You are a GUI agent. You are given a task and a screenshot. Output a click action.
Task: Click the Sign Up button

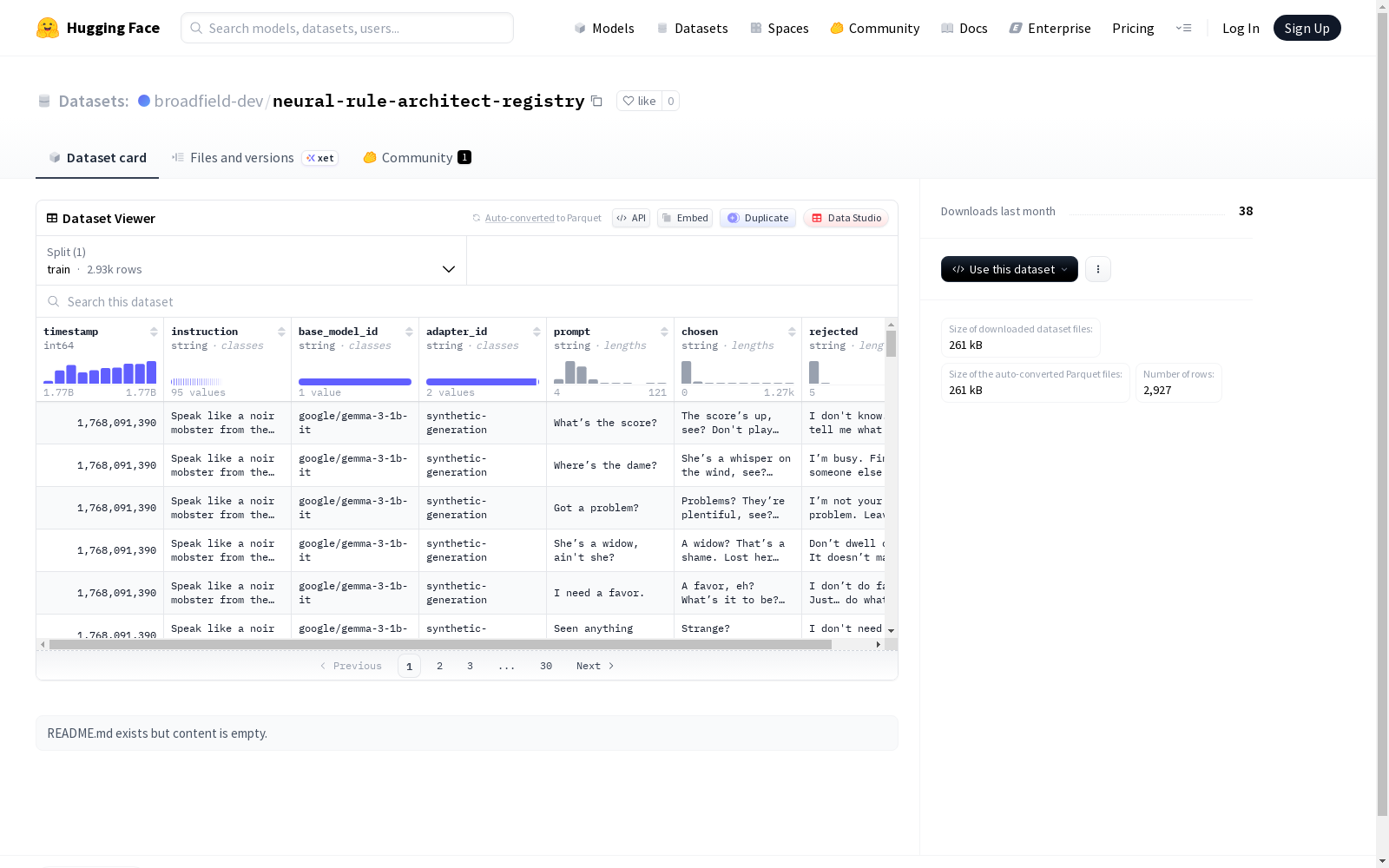[x=1307, y=28]
